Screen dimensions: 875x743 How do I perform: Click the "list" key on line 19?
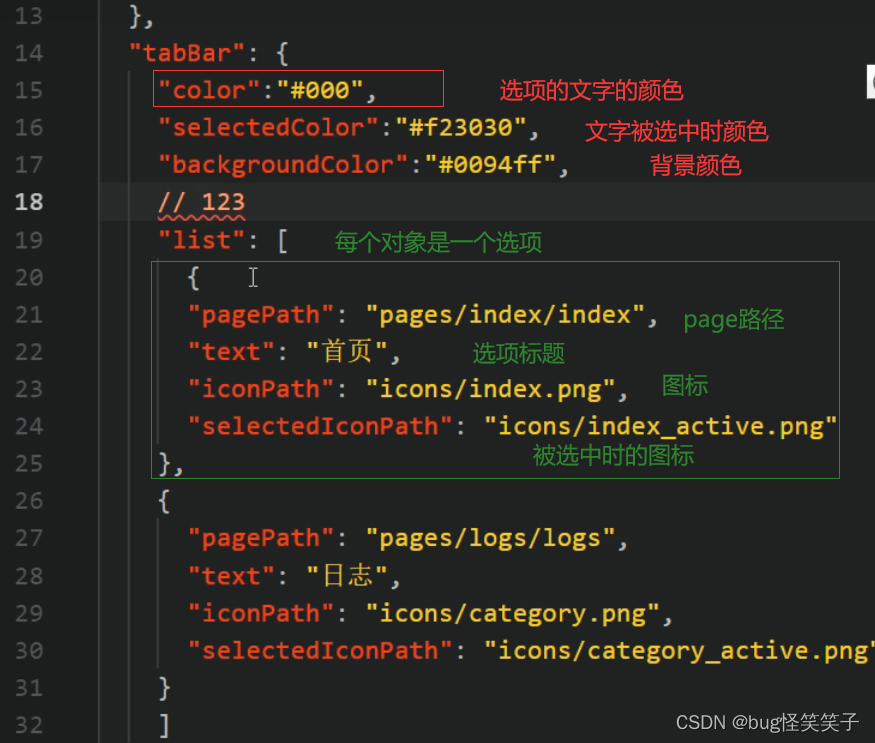[201, 241]
